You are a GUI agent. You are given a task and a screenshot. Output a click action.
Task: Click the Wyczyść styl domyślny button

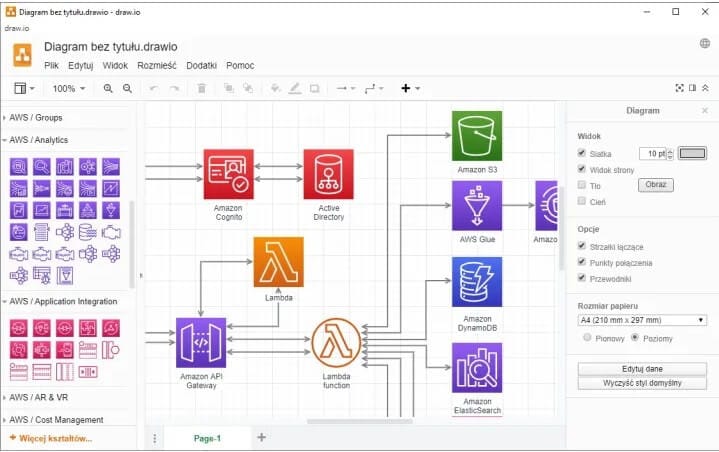pyautogui.click(x=642, y=383)
